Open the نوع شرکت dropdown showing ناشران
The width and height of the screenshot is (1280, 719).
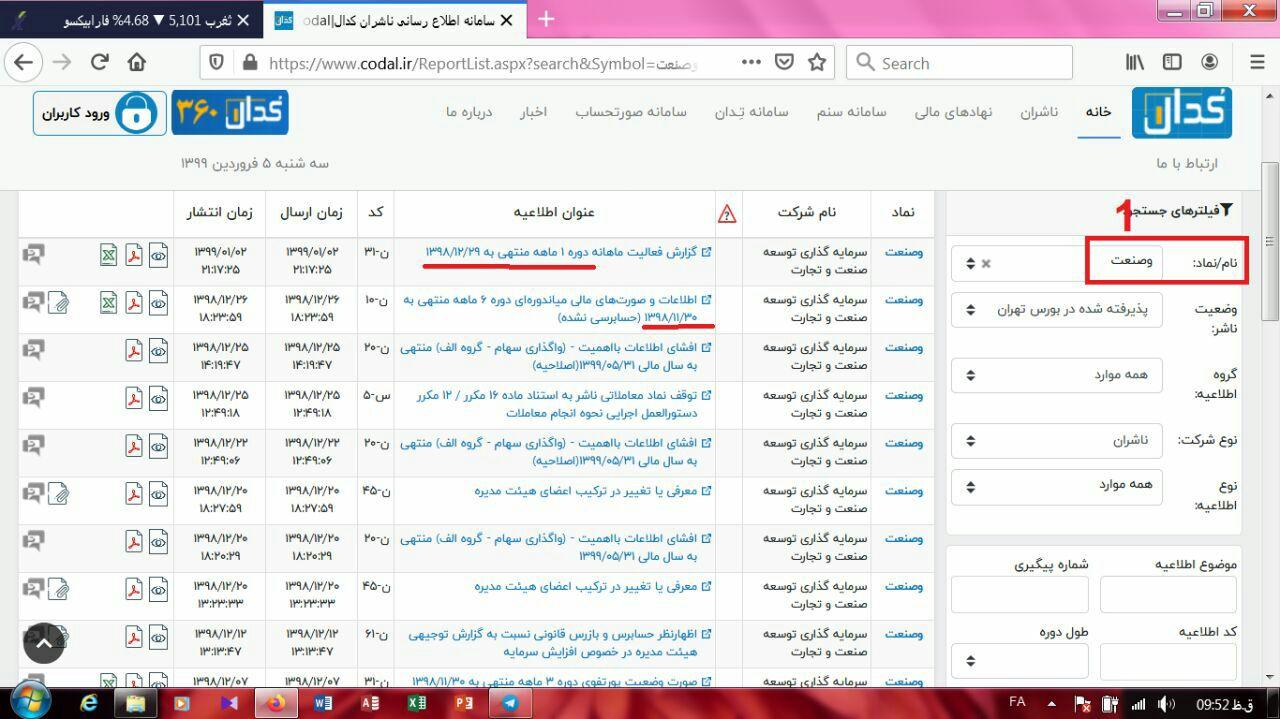(x=1057, y=440)
